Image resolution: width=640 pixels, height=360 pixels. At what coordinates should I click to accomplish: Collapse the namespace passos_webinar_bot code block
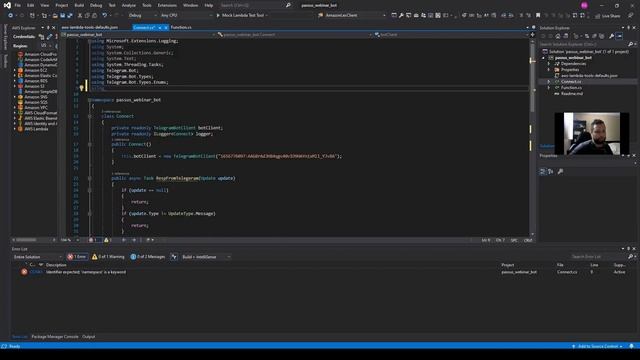click(89, 100)
